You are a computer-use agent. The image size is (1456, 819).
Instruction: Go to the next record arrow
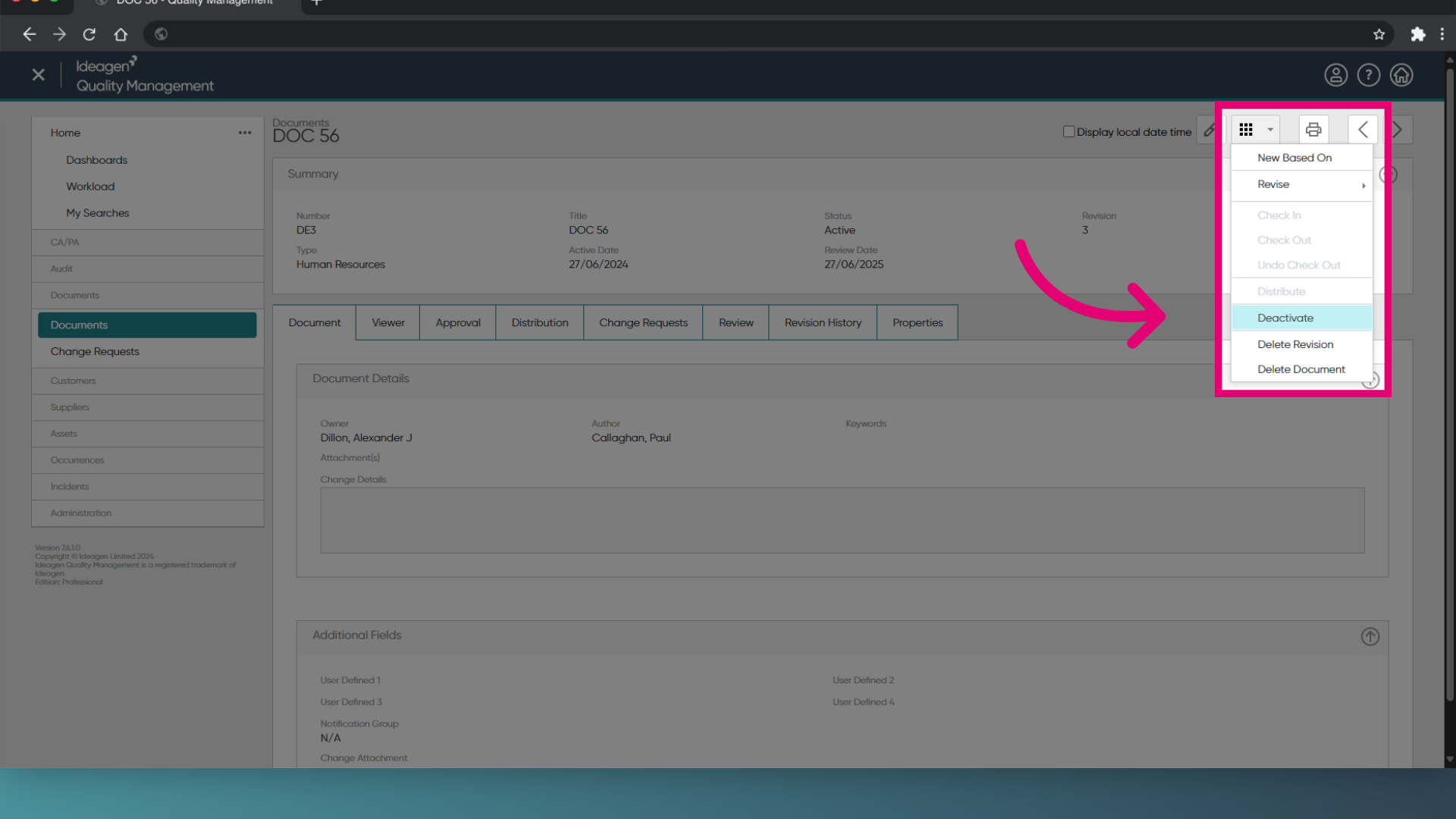[1398, 130]
